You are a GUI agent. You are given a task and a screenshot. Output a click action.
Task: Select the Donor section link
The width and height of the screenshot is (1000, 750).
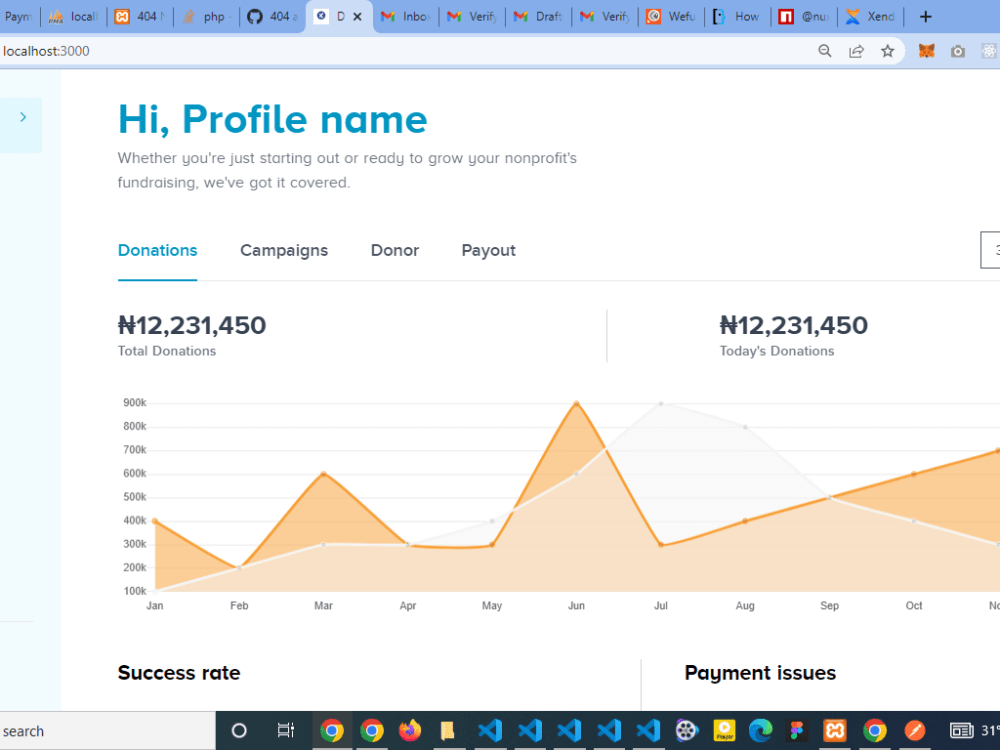point(394,250)
